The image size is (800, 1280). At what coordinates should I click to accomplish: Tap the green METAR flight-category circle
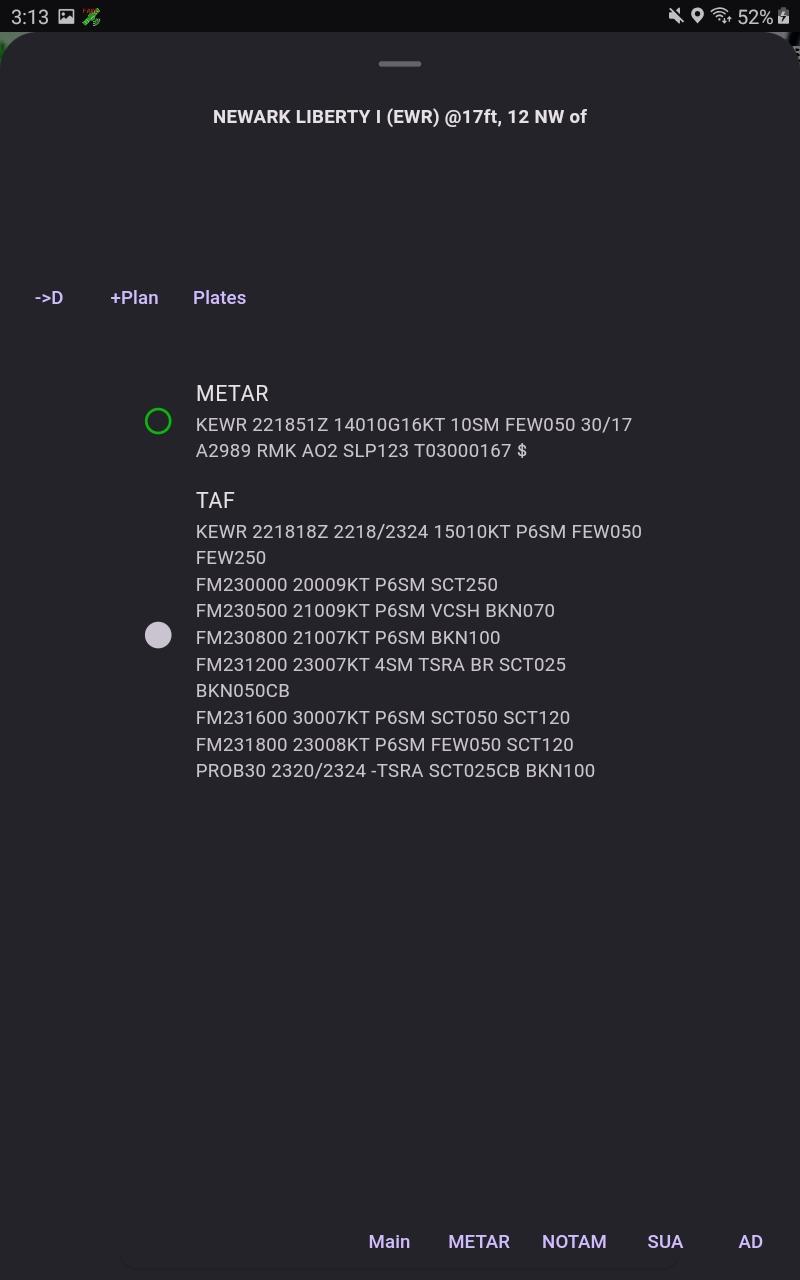click(x=158, y=421)
